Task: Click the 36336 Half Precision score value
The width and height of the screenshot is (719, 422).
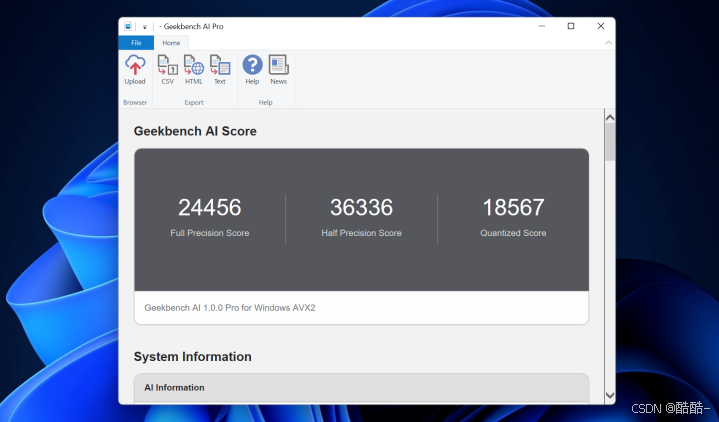Action: (x=361, y=207)
